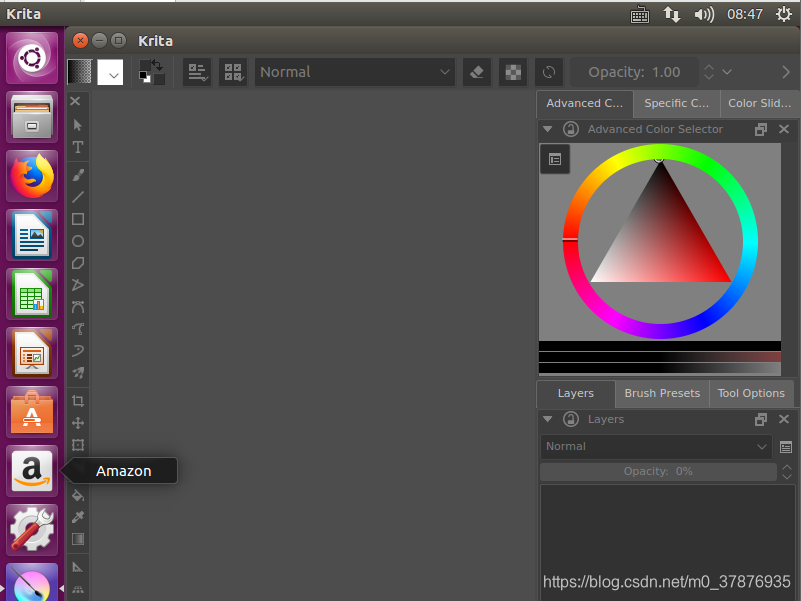This screenshot has height=601, width=801.
Task: Open the layer blending mode Normal dropdown
Action: (x=656, y=447)
